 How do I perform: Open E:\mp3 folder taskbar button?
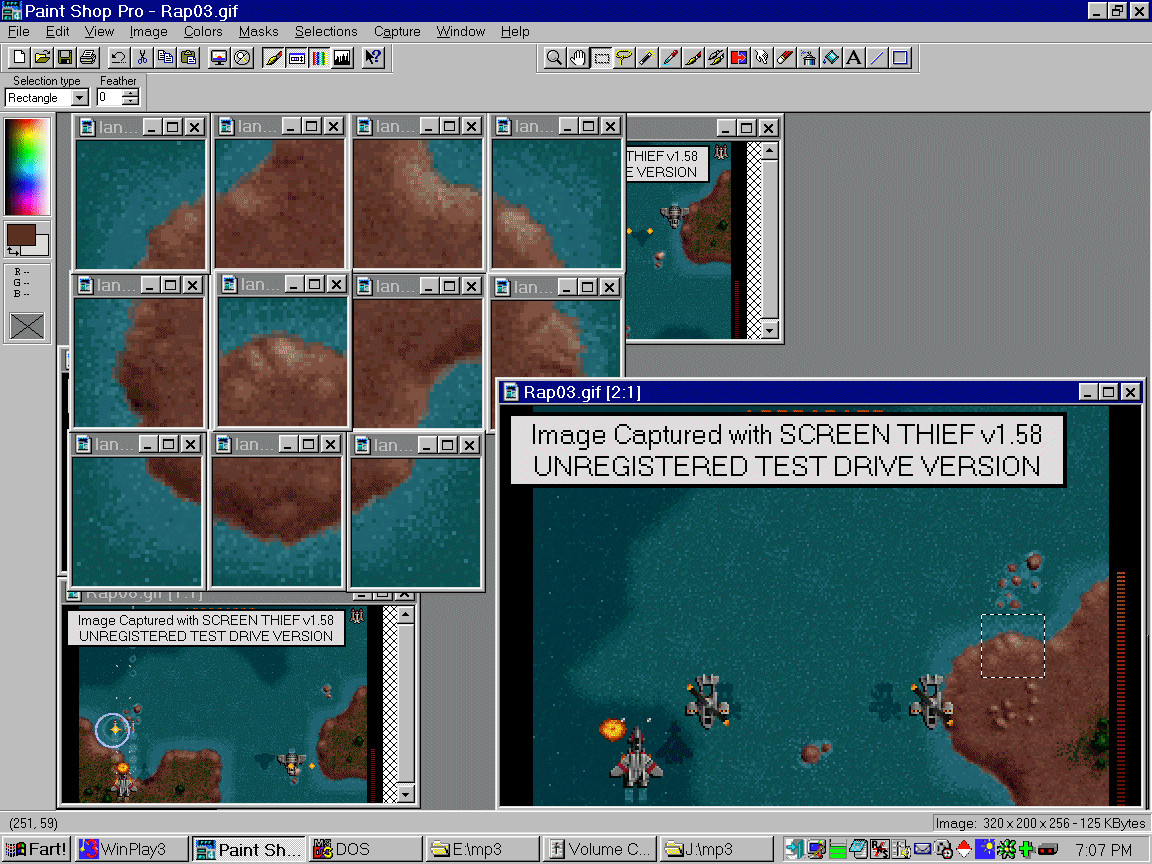(x=482, y=849)
